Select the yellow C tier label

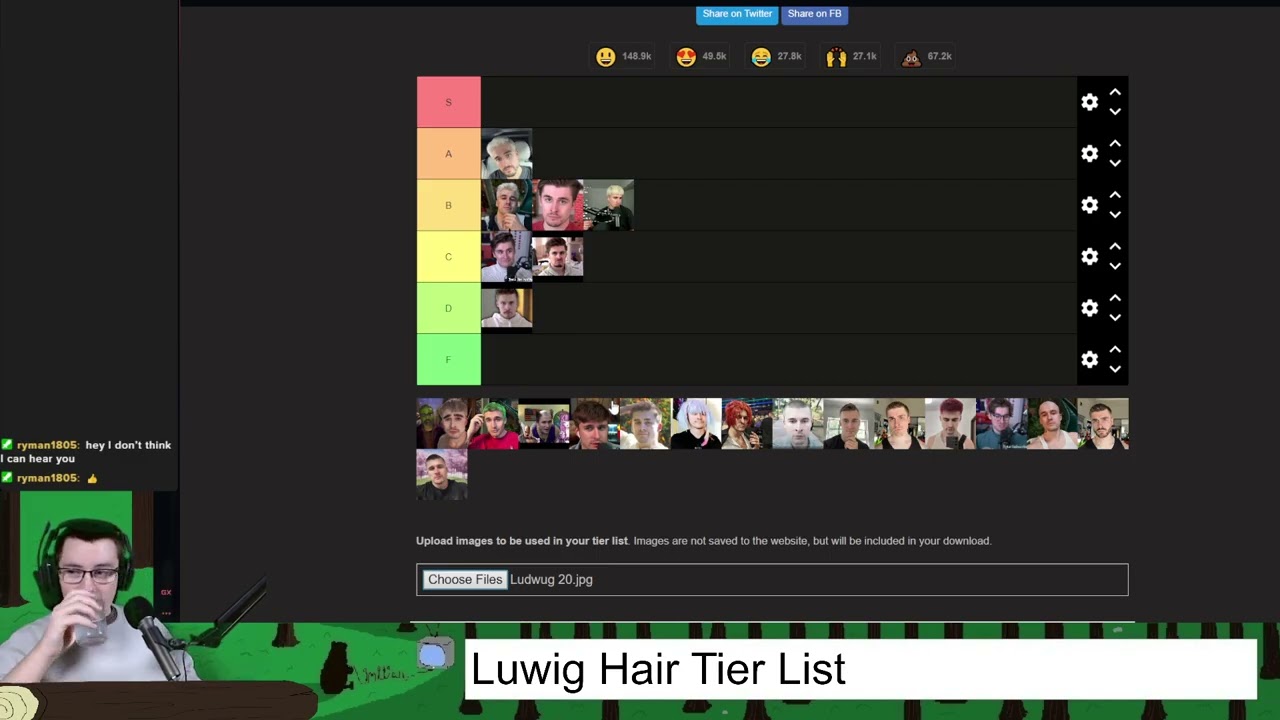[x=448, y=257]
